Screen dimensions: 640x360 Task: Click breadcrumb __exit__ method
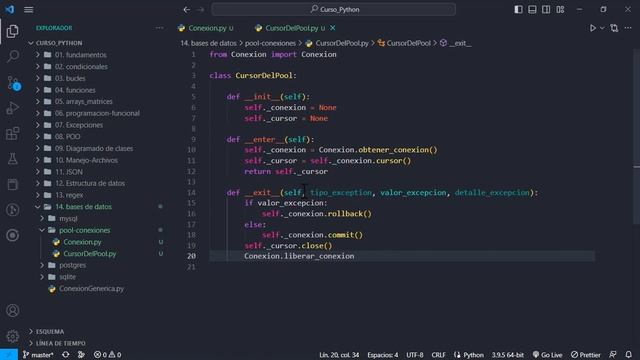tap(456, 43)
